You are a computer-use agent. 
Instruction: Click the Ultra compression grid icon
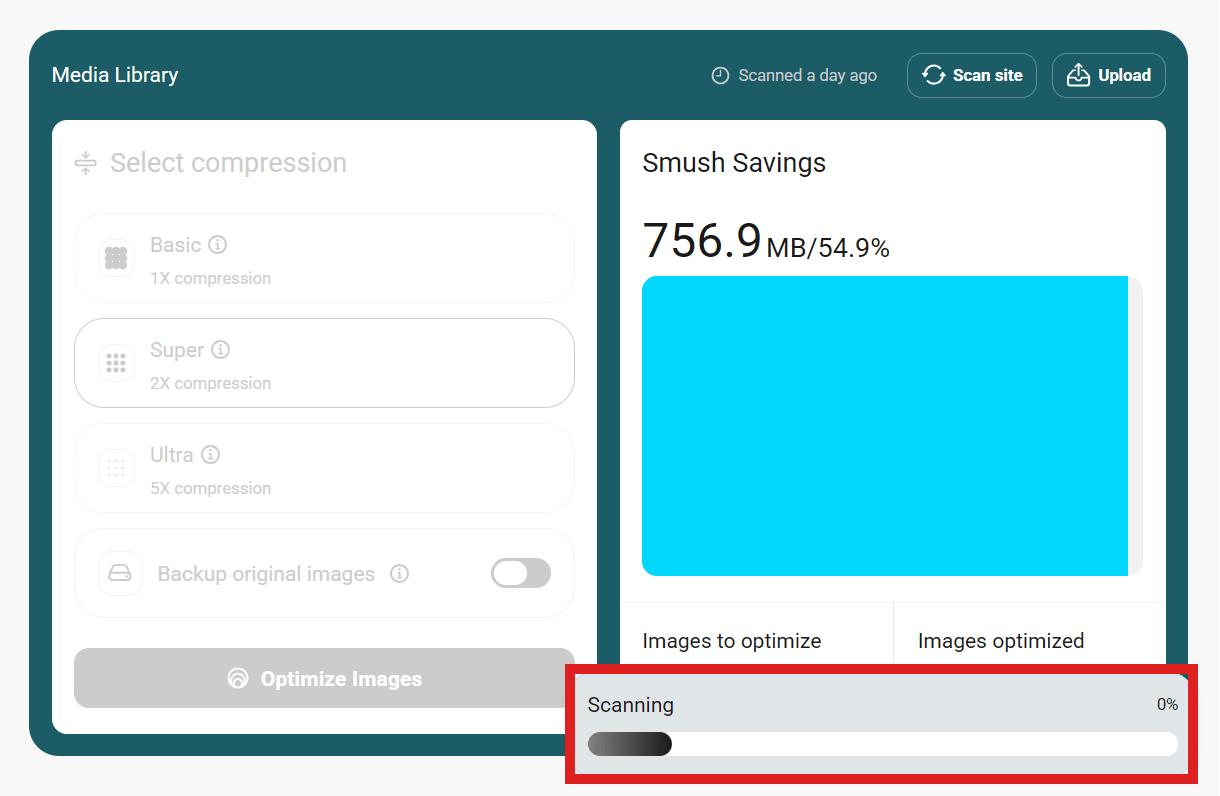pyautogui.click(x=116, y=468)
